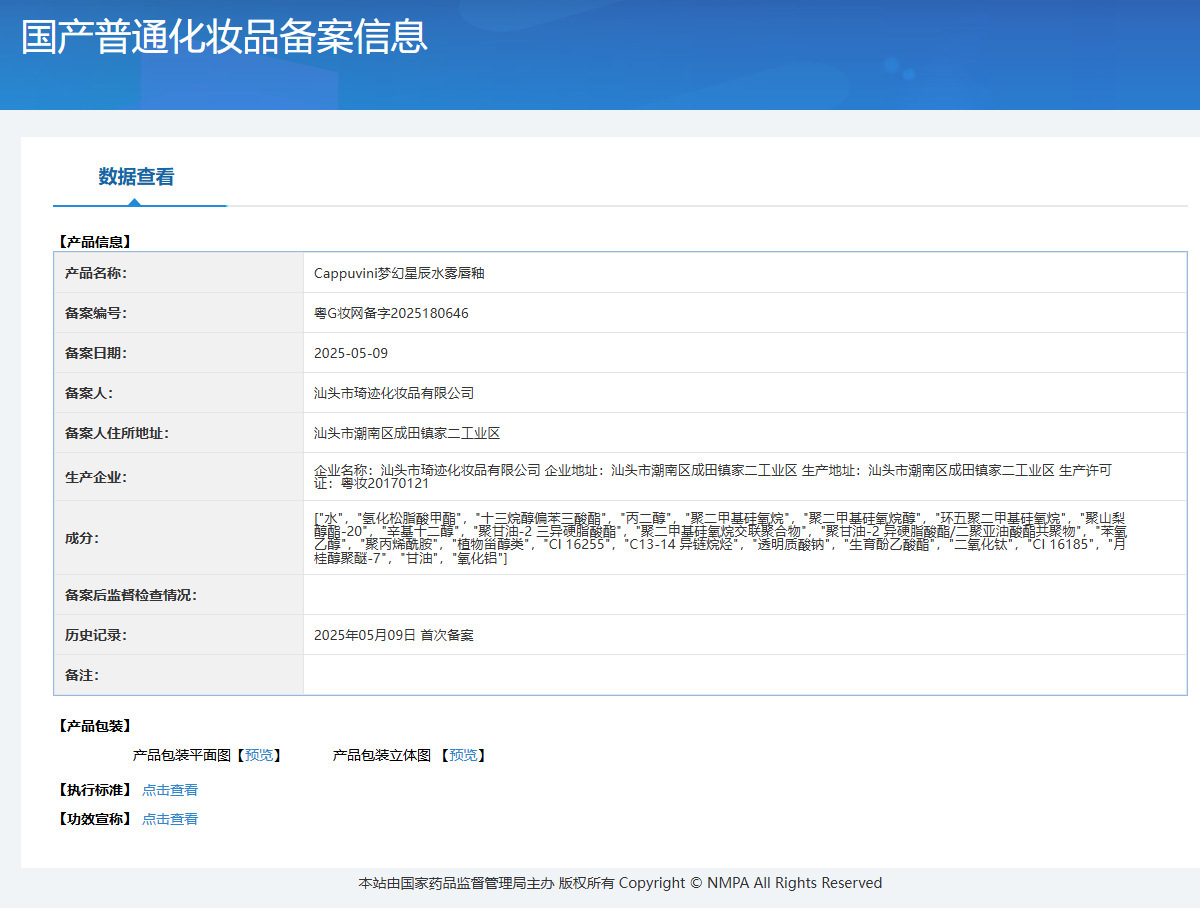
Task: Click the filer name 汕头市琦迹化妆品有限公司
Action: coord(394,393)
